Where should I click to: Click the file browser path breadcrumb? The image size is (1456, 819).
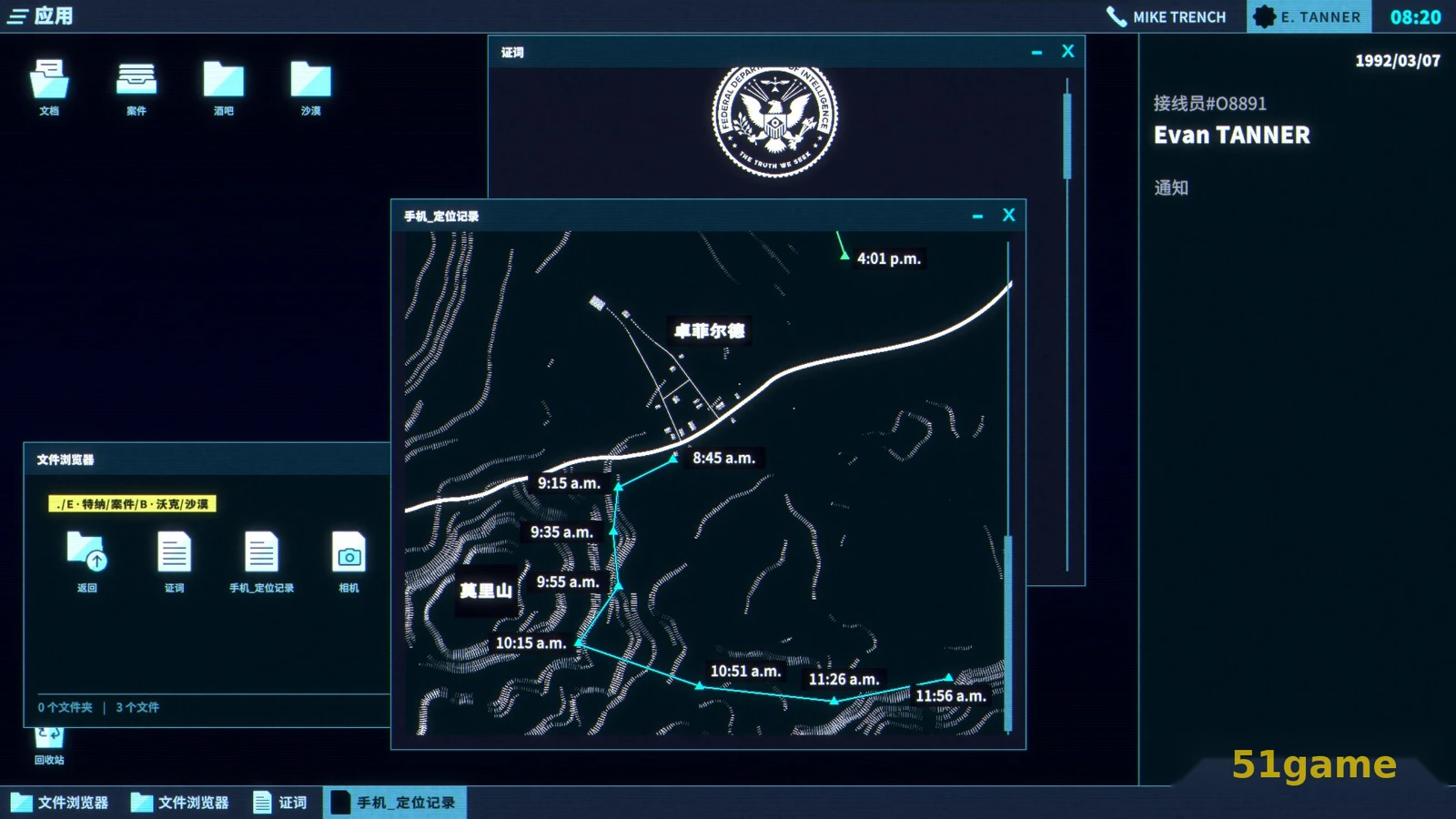(132, 504)
